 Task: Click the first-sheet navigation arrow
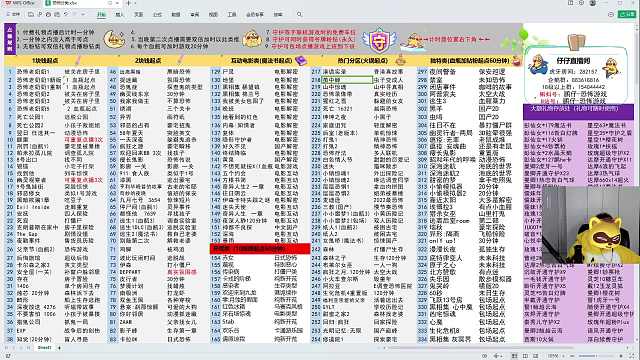click(x=7, y=348)
